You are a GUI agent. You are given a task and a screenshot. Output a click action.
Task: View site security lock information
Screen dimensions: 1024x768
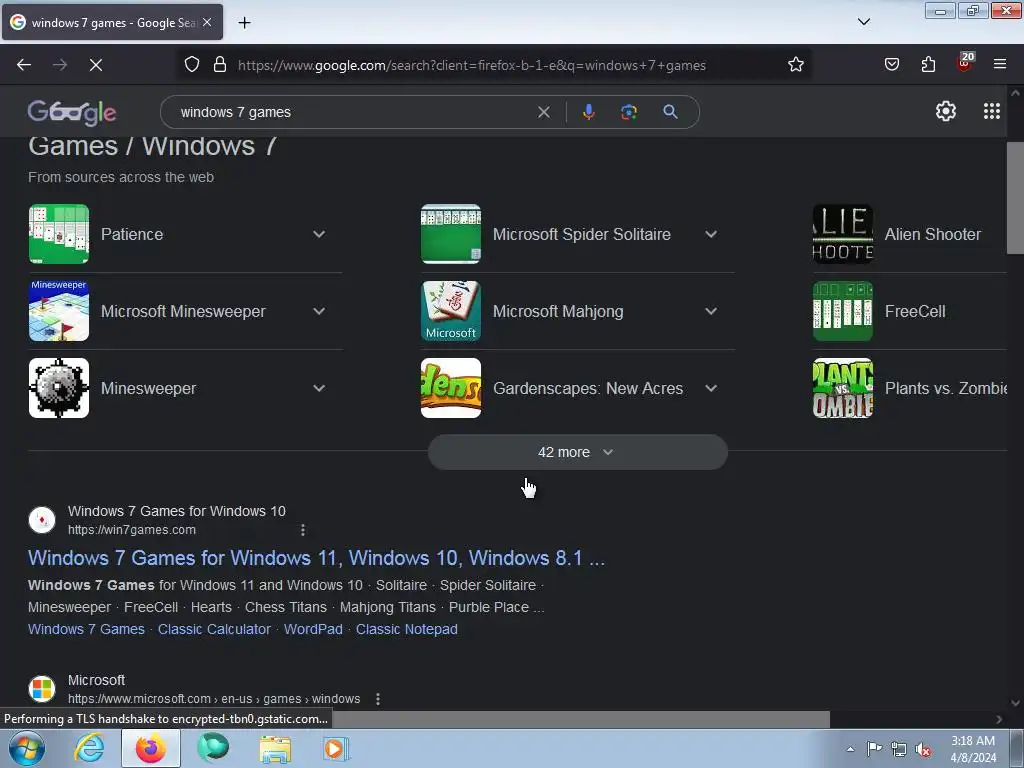coord(220,65)
